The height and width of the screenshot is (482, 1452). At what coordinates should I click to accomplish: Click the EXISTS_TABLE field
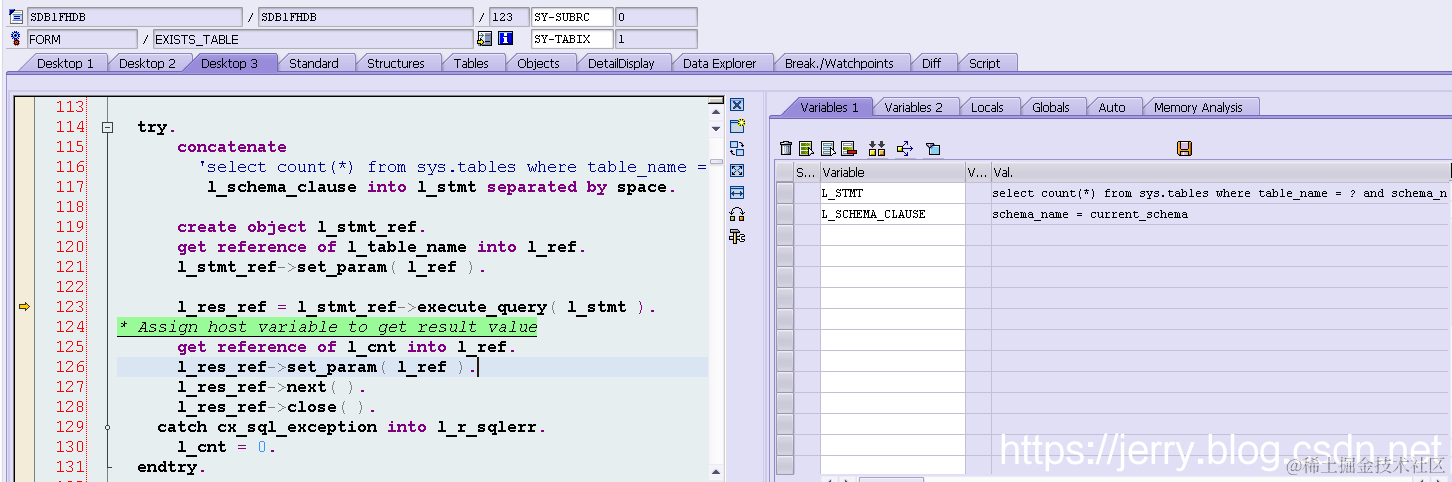coord(312,39)
